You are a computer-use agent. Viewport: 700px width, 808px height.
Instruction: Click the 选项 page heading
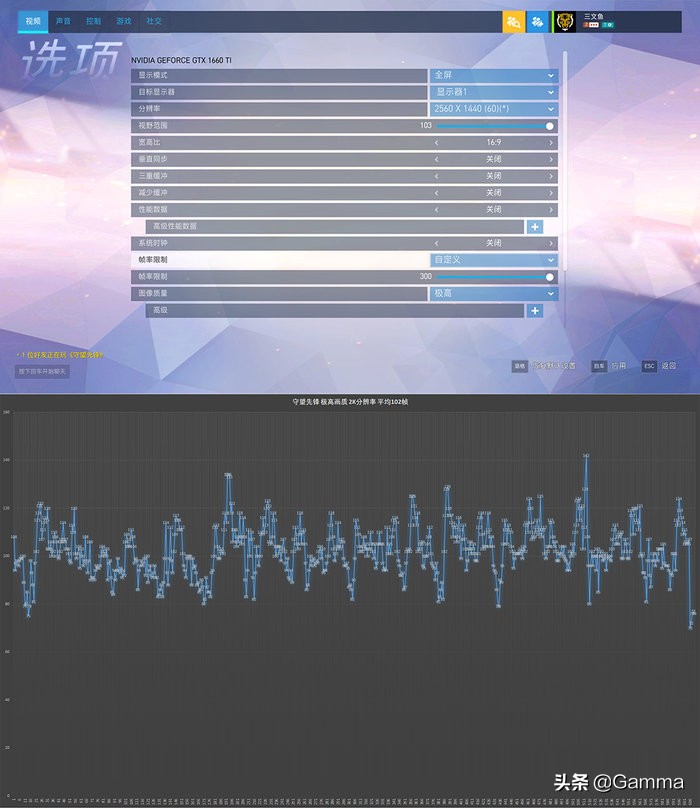[72, 59]
